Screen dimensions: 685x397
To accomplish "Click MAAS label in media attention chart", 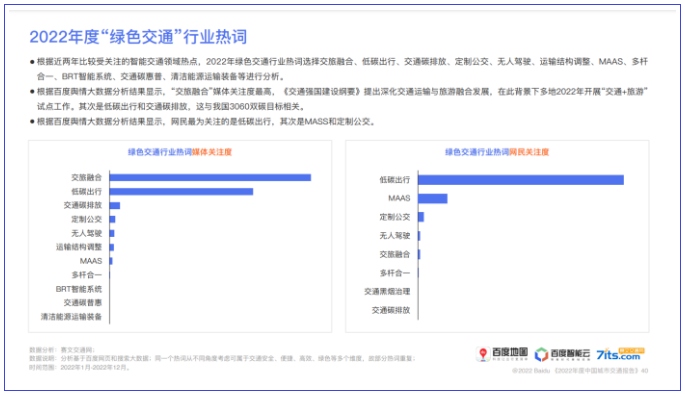I will 91,261.
